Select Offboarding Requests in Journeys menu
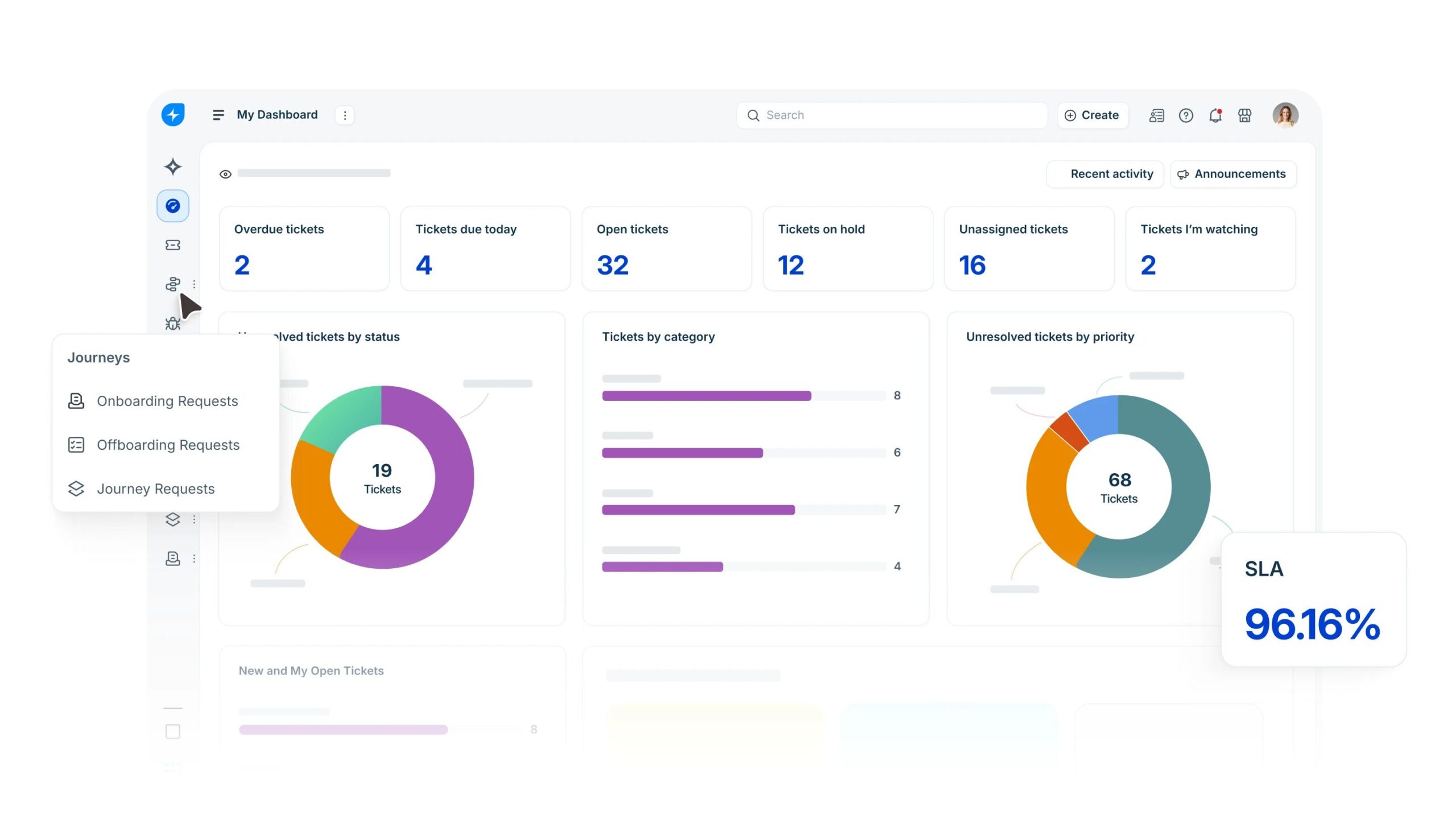 point(166,445)
